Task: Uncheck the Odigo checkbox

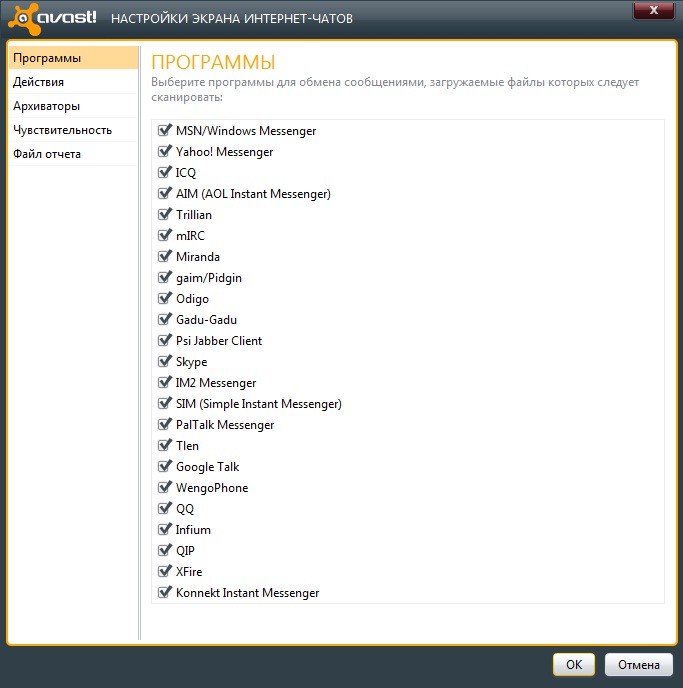Action: pos(164,299)
